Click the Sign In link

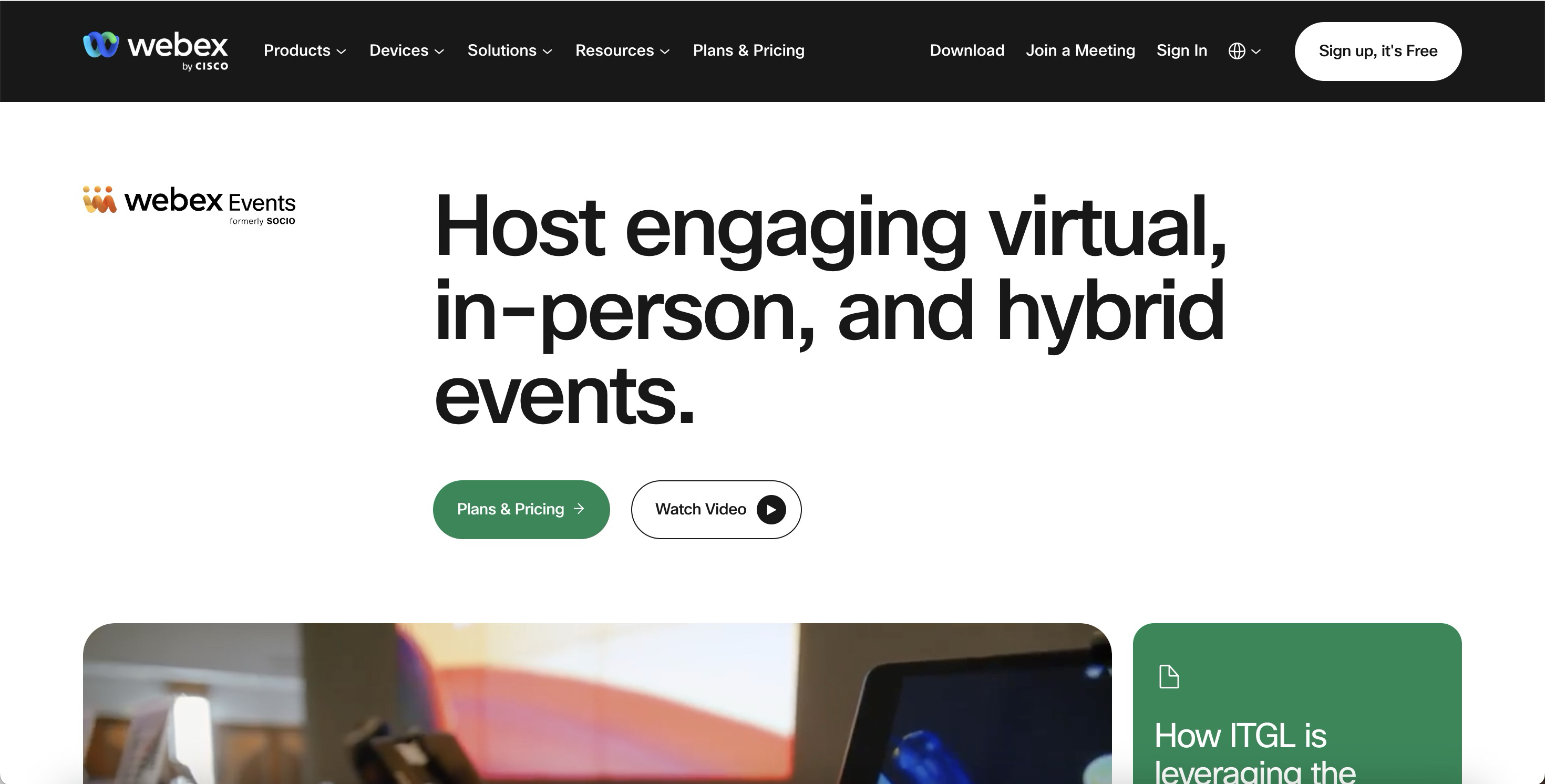tap(1181, 50)
